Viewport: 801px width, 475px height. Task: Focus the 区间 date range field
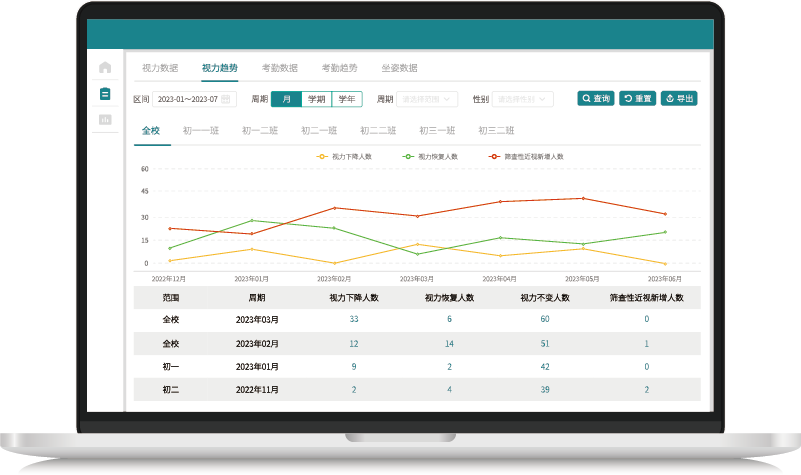coord(194,99)
